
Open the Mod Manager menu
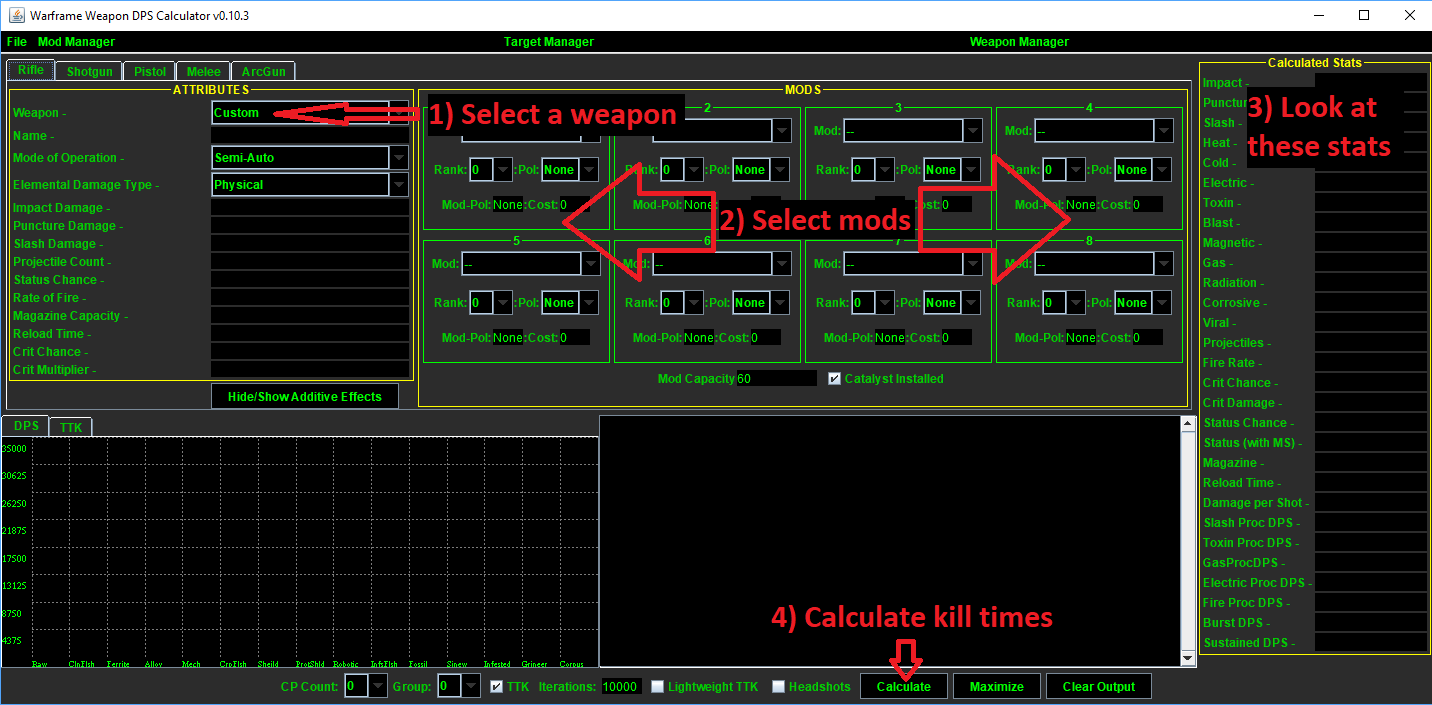coord(76,42)
